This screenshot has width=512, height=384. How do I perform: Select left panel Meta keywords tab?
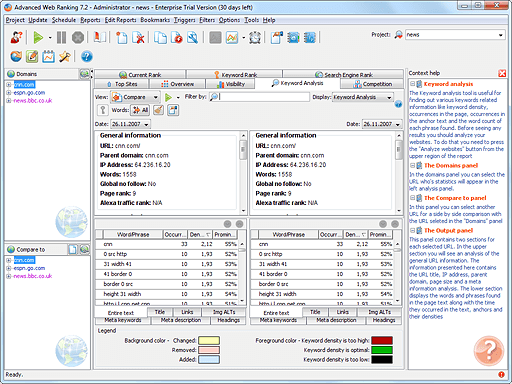click(123, 320)
